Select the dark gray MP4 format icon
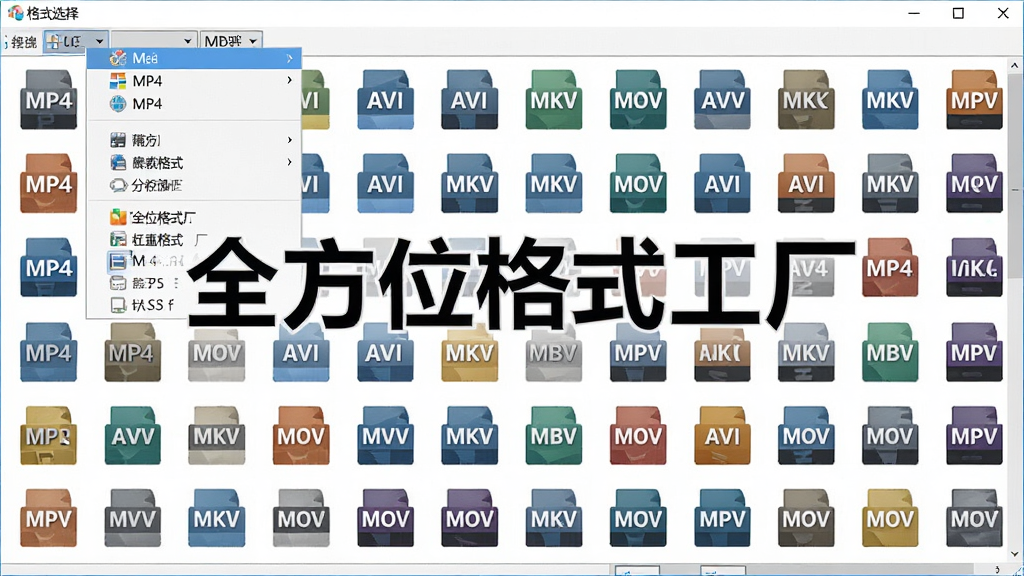Screen dimensions: 1024x576 (48, 100)
